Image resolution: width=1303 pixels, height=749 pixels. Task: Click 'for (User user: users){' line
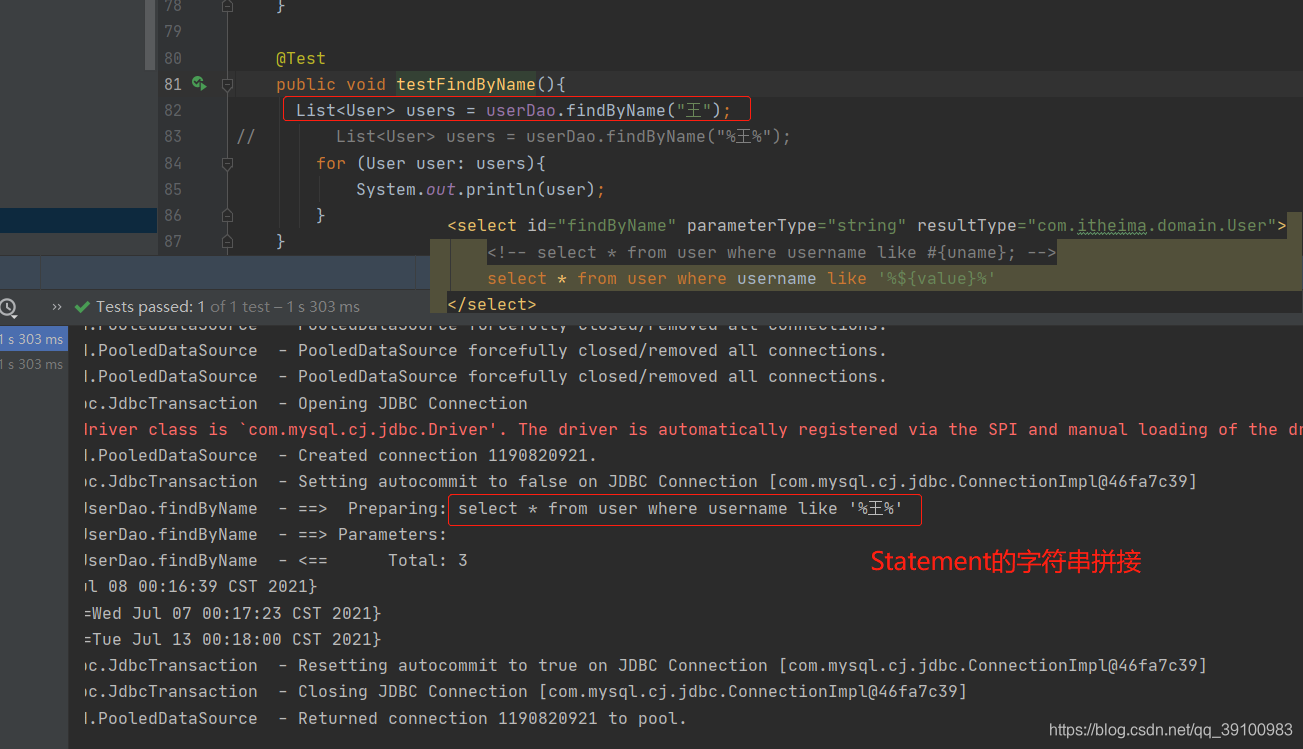coord(431,163)
